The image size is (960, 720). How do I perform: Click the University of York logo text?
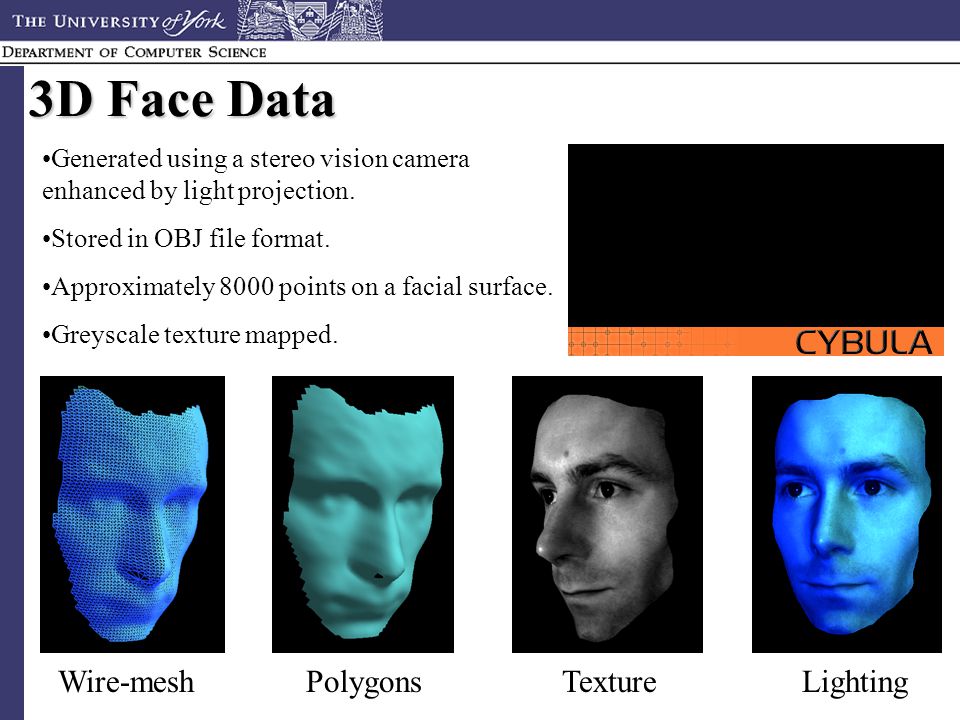coord(119,21)
